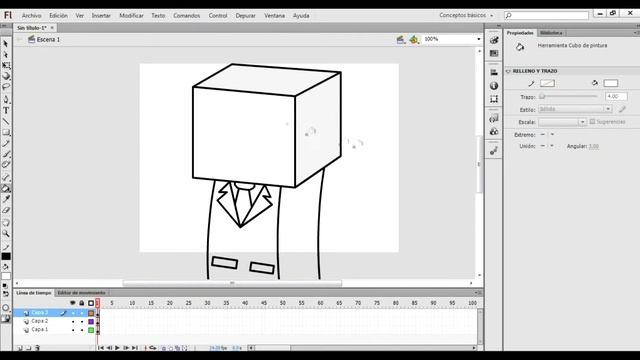Viewport: 640px width, 360px height.
Task: Open the stroke color swatch in Properties
Action: [x=547, y=83]
